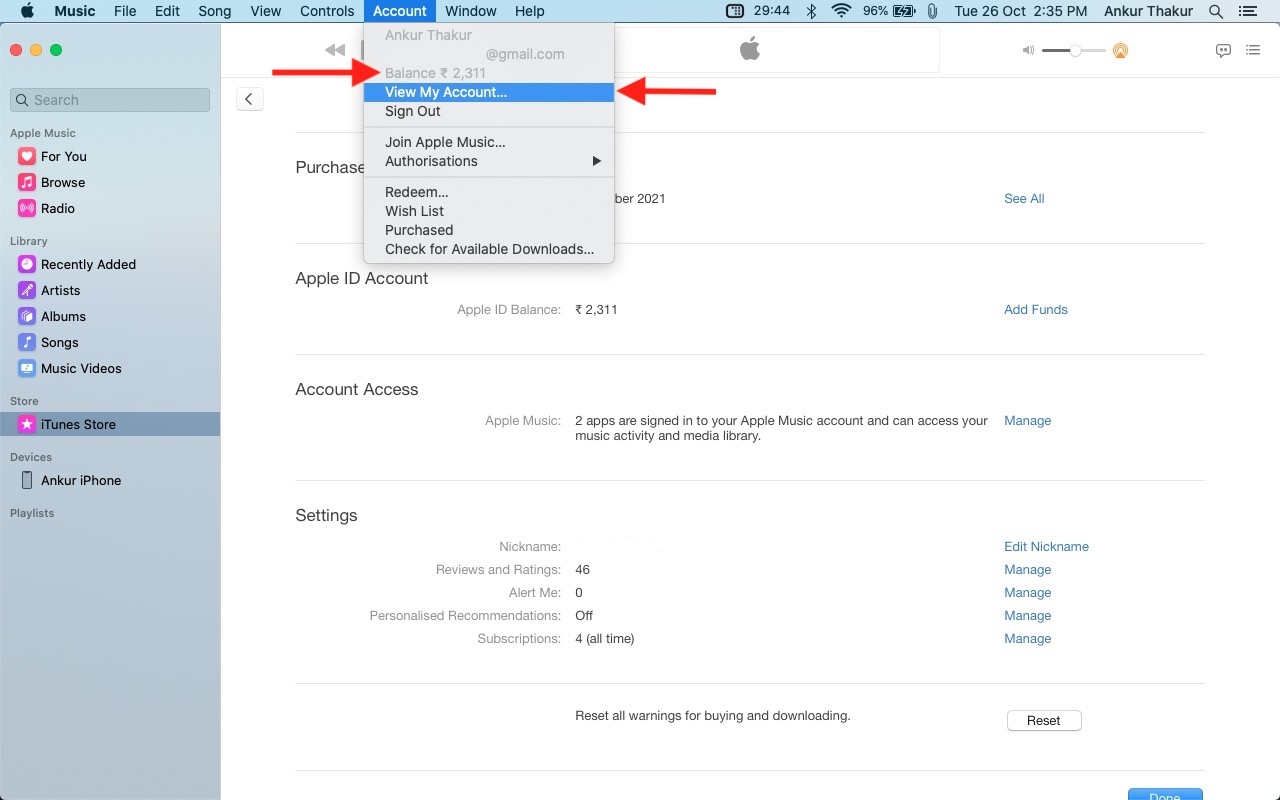This screenshot has height=800, width=1280.
Task: Show the Up Next queue list icon
Action: click(1253, 51)
